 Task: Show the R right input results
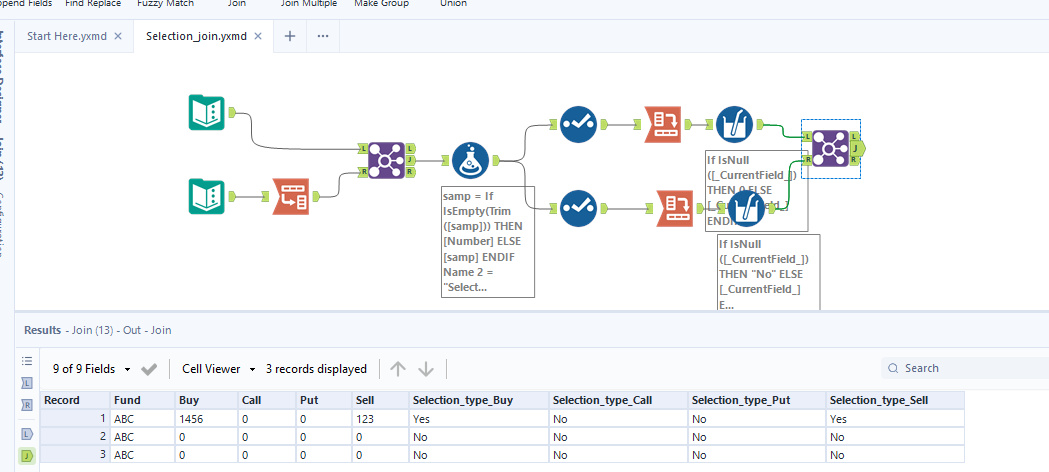pos(27,405)
